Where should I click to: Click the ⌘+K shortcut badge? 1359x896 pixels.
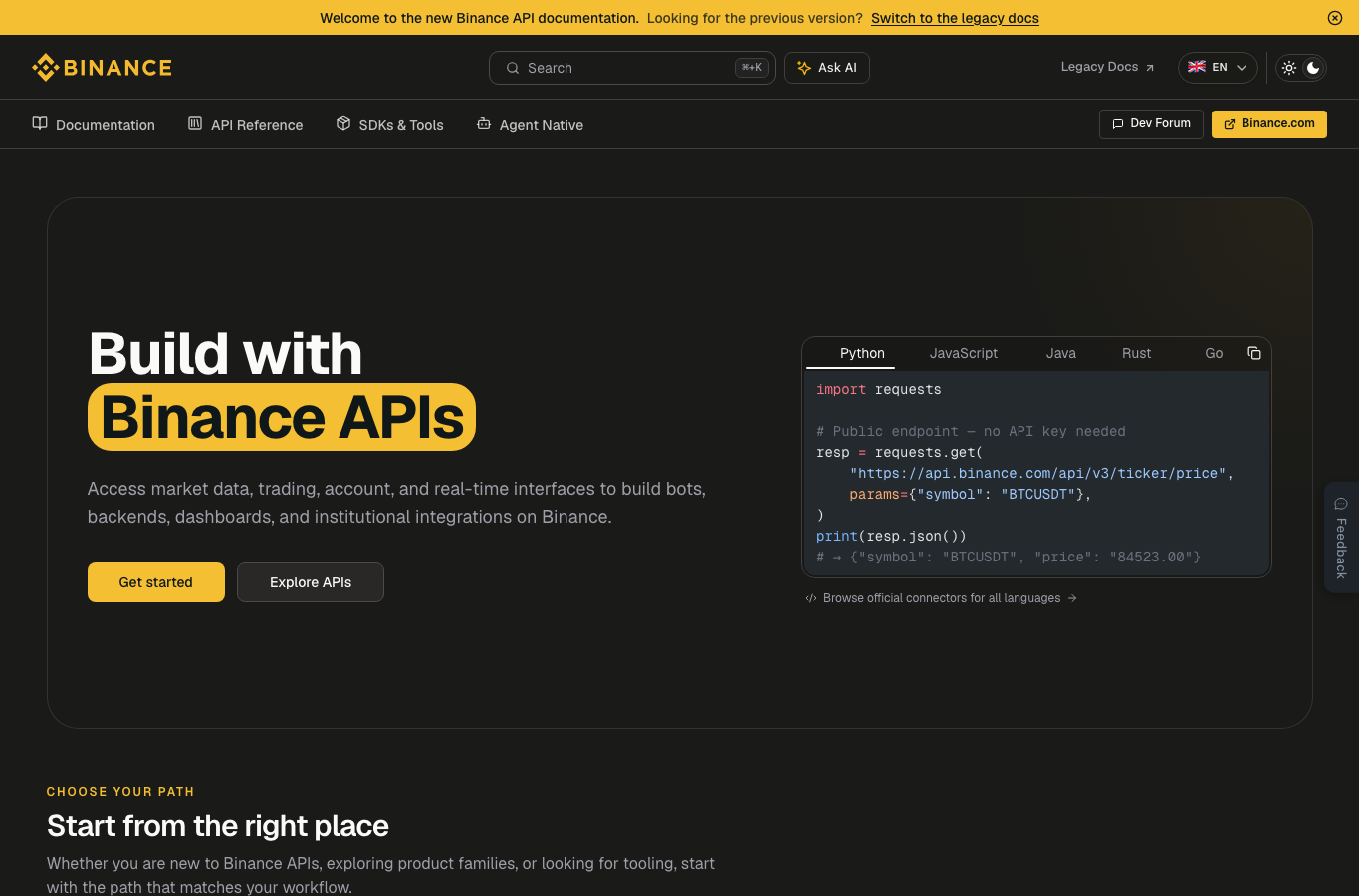click(752, 68)
